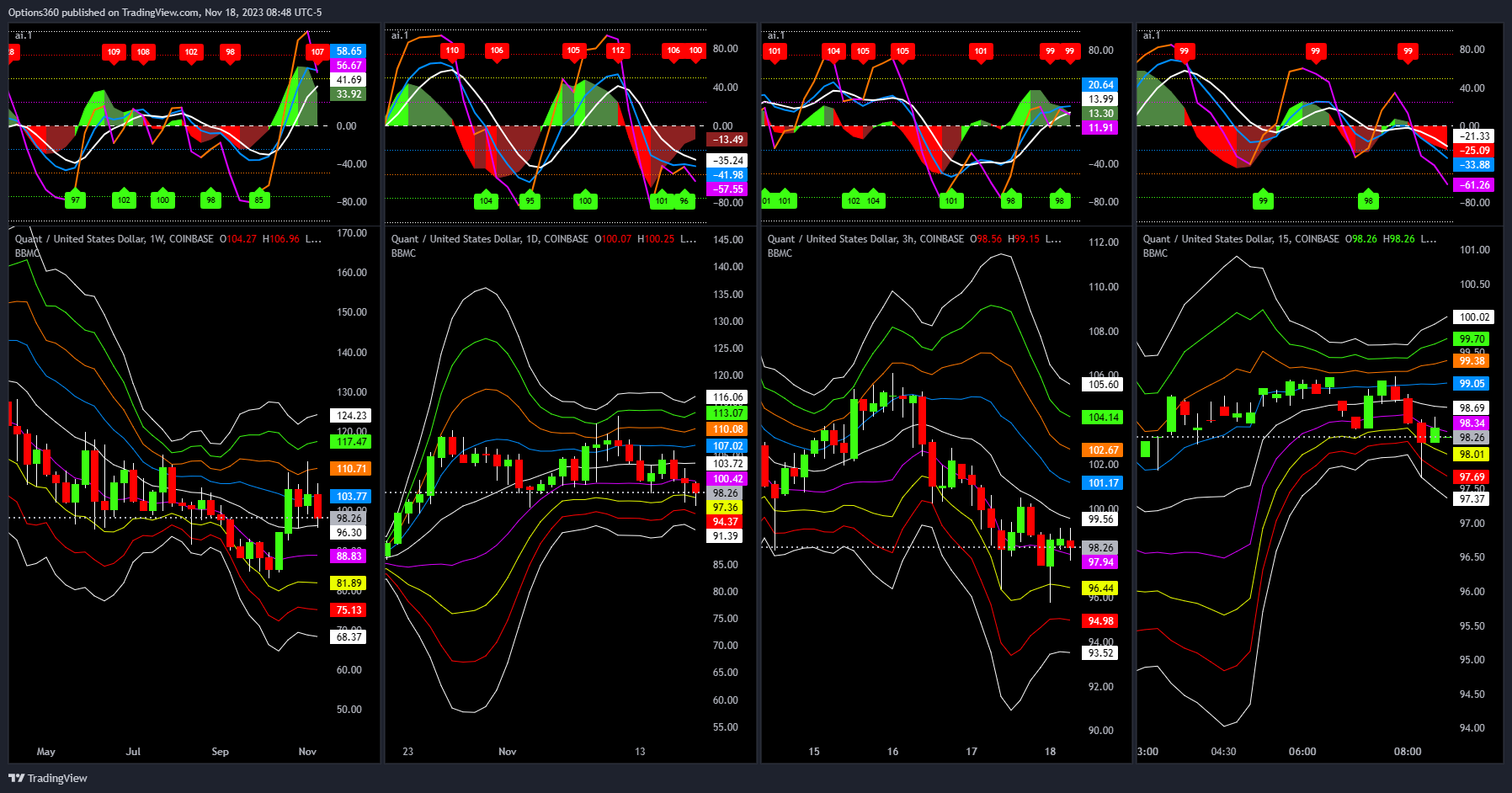Select the 15-minute Quant / US Dollar title

pyautogui.click(x=1241, y=239)
